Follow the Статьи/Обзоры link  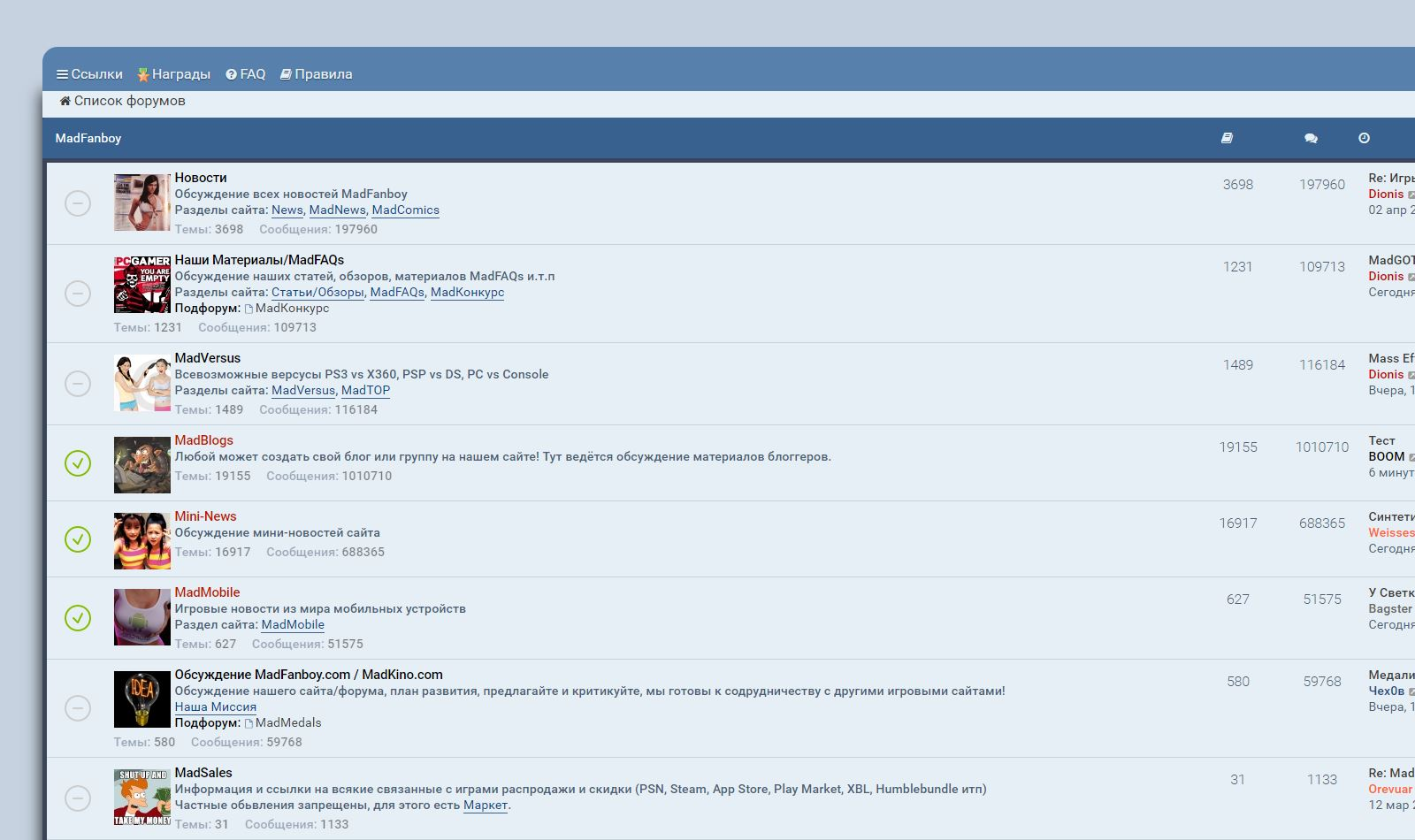tap(317, 293)
